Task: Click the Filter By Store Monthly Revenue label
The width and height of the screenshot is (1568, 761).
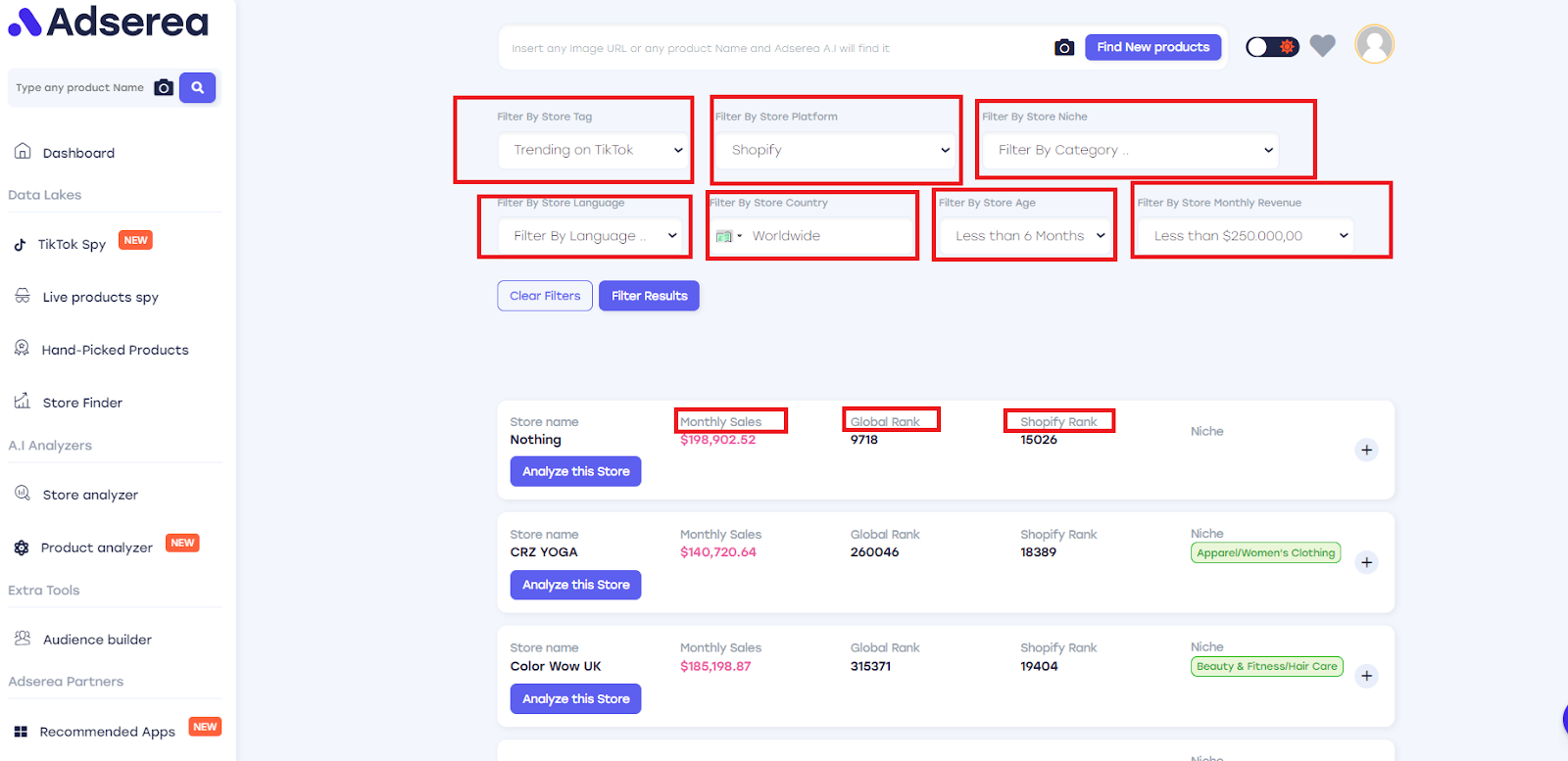Action: (1219, 203)
